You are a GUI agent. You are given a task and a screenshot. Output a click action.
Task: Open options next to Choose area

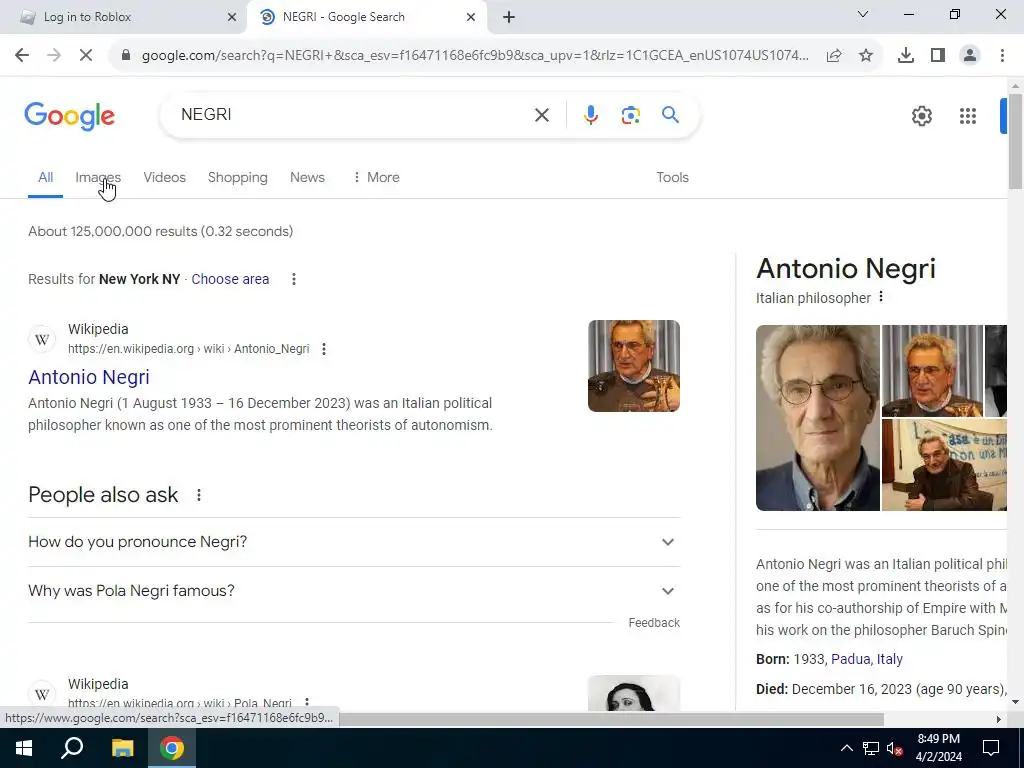[294, 279]
